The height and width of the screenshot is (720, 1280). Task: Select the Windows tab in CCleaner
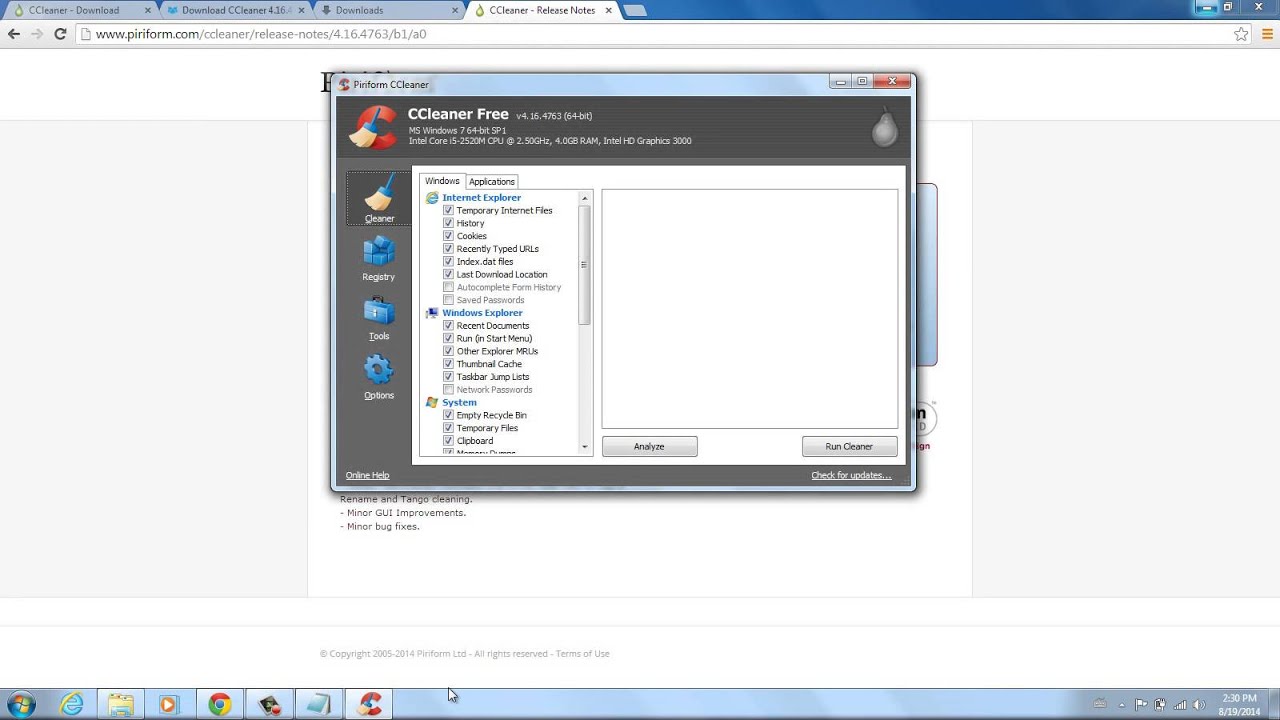tap(442, 181)
